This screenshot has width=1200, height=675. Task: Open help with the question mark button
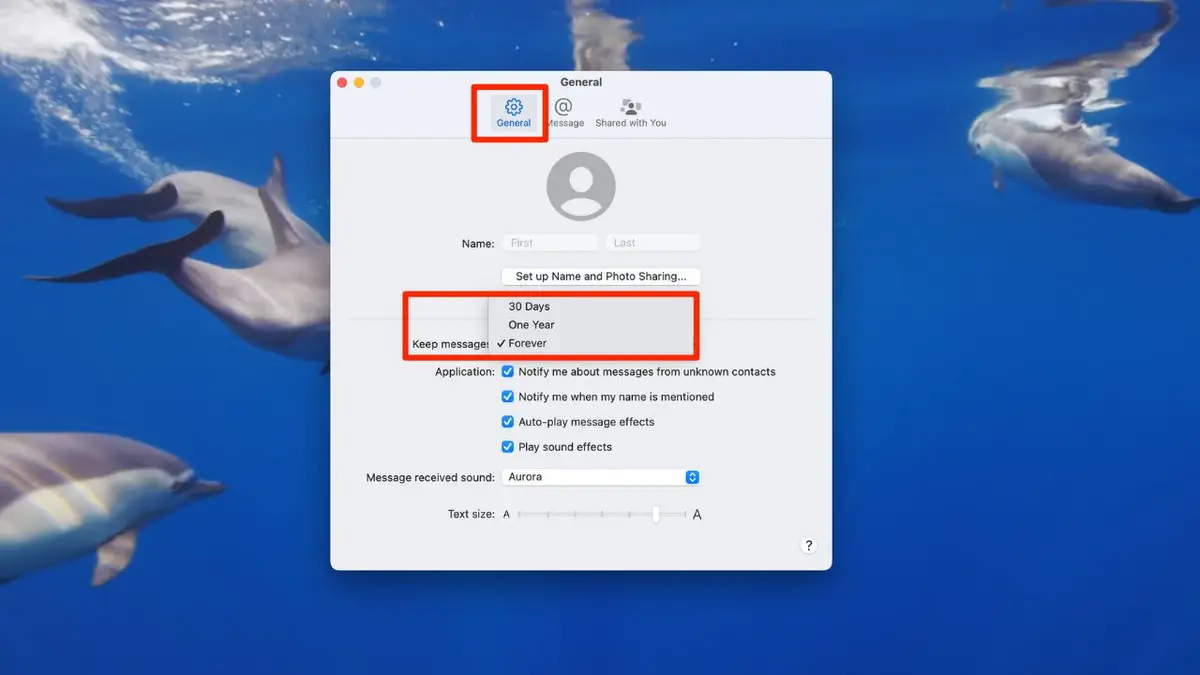[808, 545]
